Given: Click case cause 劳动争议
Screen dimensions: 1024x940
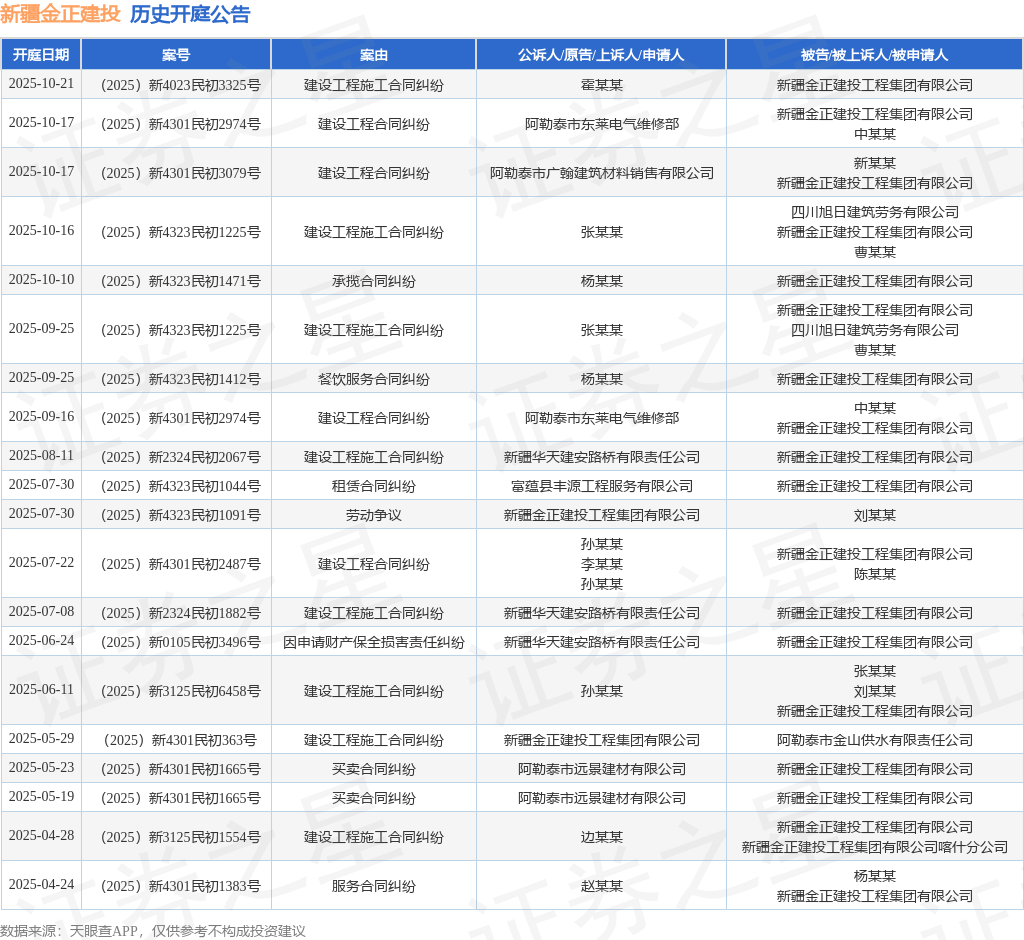Looking at the screenshot, I should click(374, 515).
